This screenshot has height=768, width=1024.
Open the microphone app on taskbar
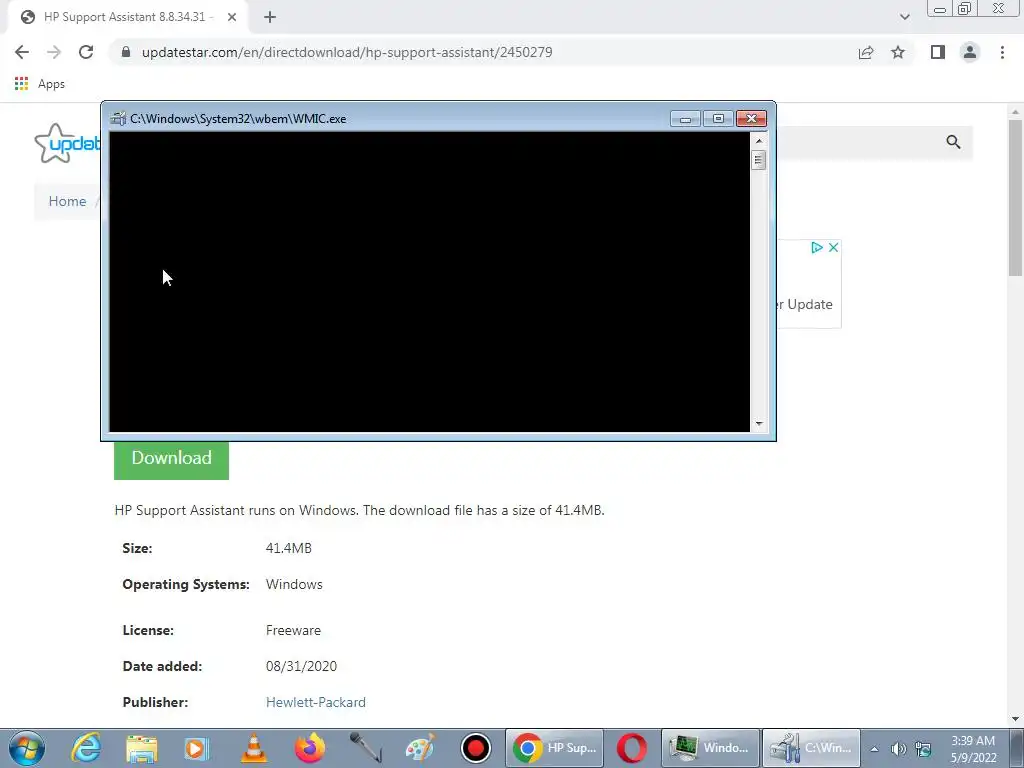(365, 748)
